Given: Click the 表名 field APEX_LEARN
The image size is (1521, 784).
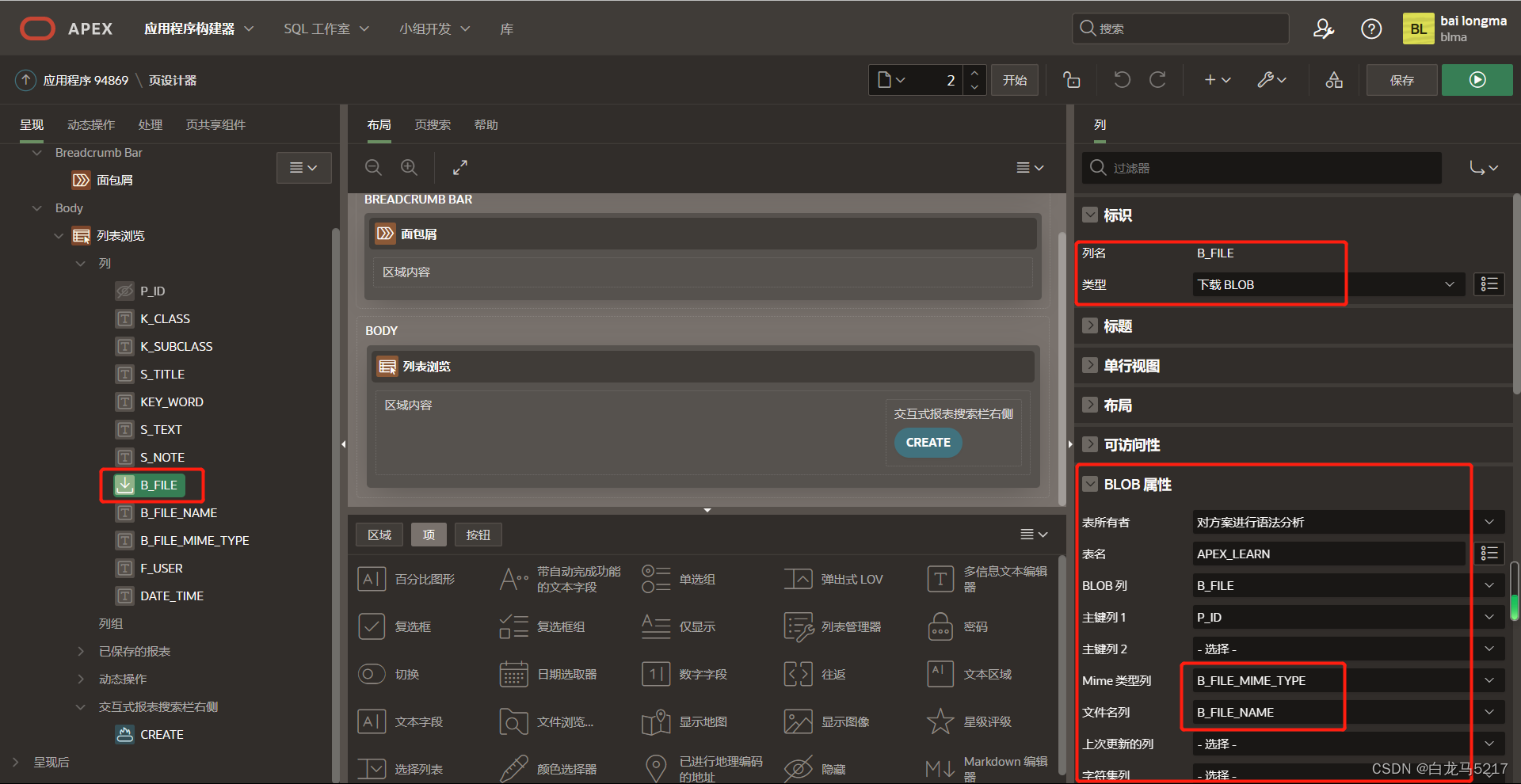Looking at the screenshot, I should (x=1329, y=554).
